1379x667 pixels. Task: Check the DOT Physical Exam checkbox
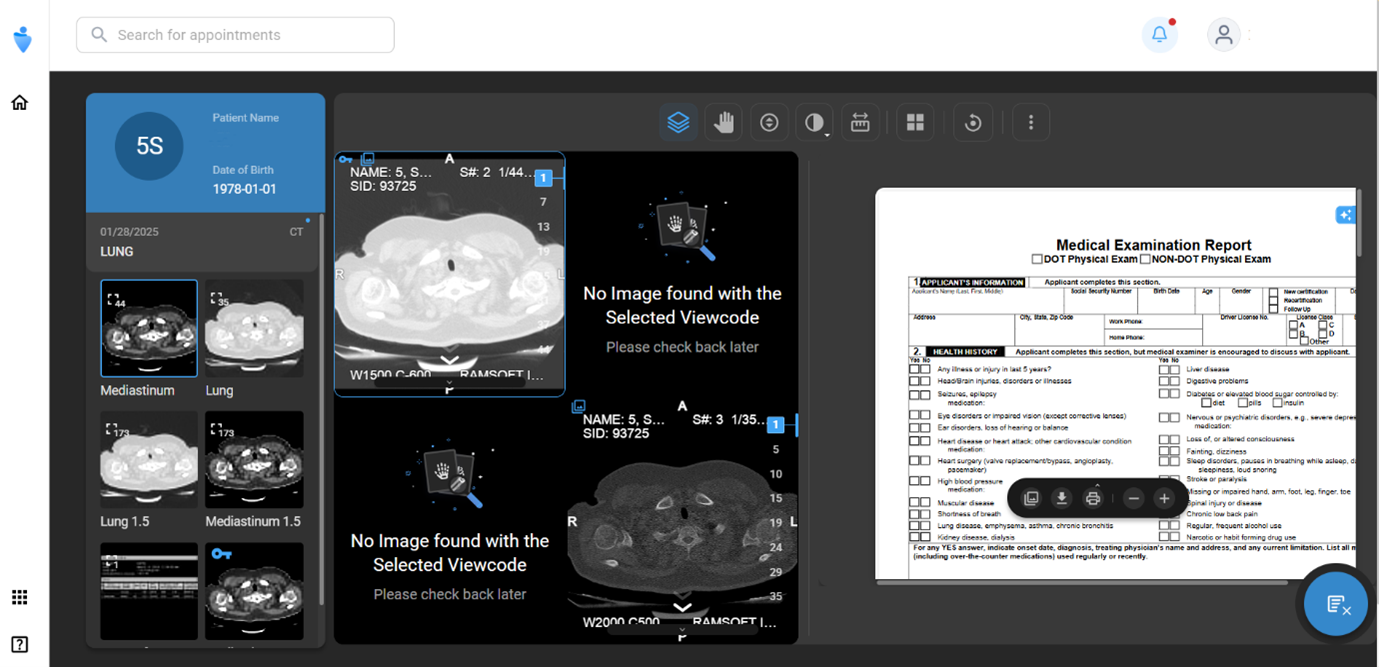(x=1037, y=259)
